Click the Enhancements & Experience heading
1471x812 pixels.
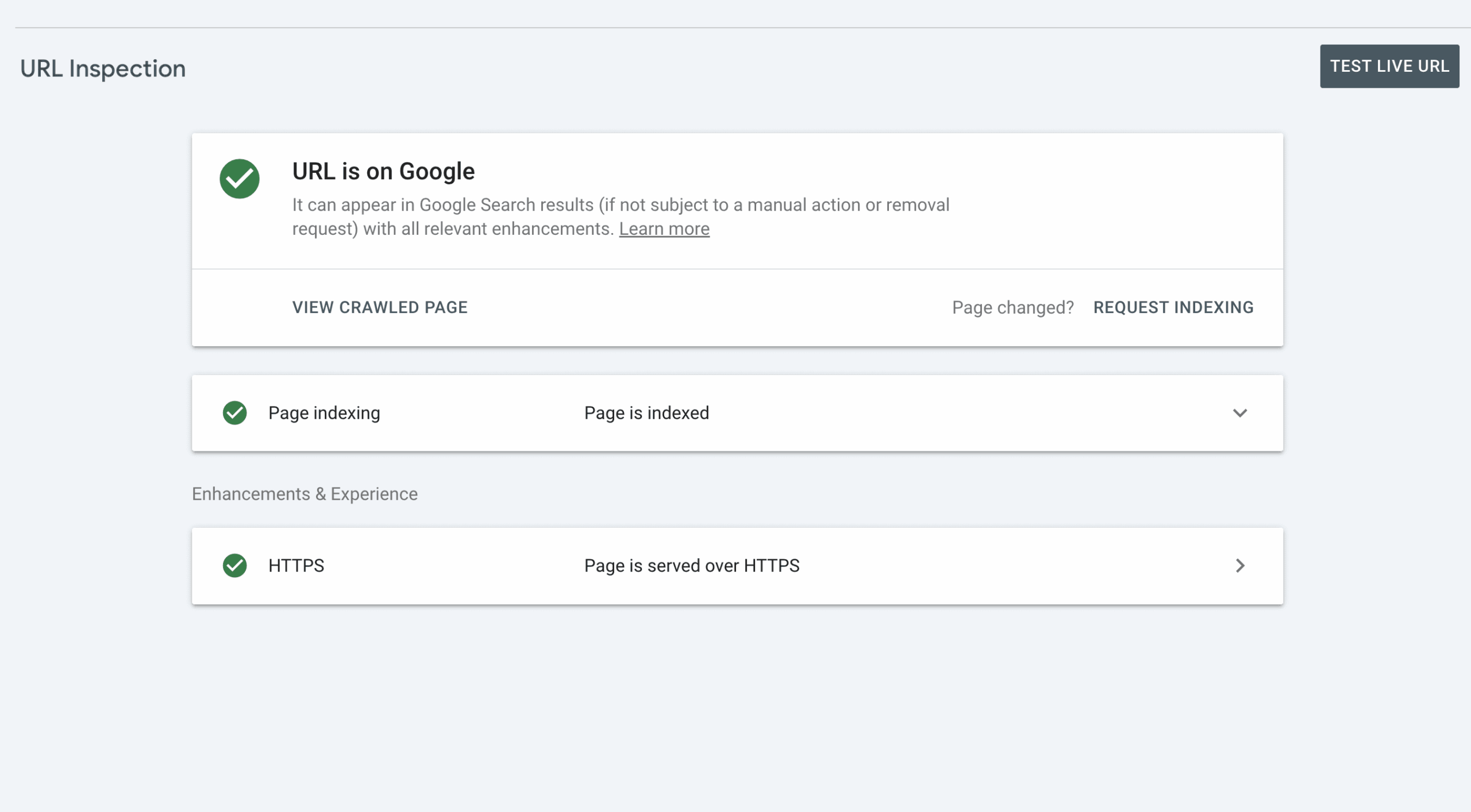tap(305, 494)
